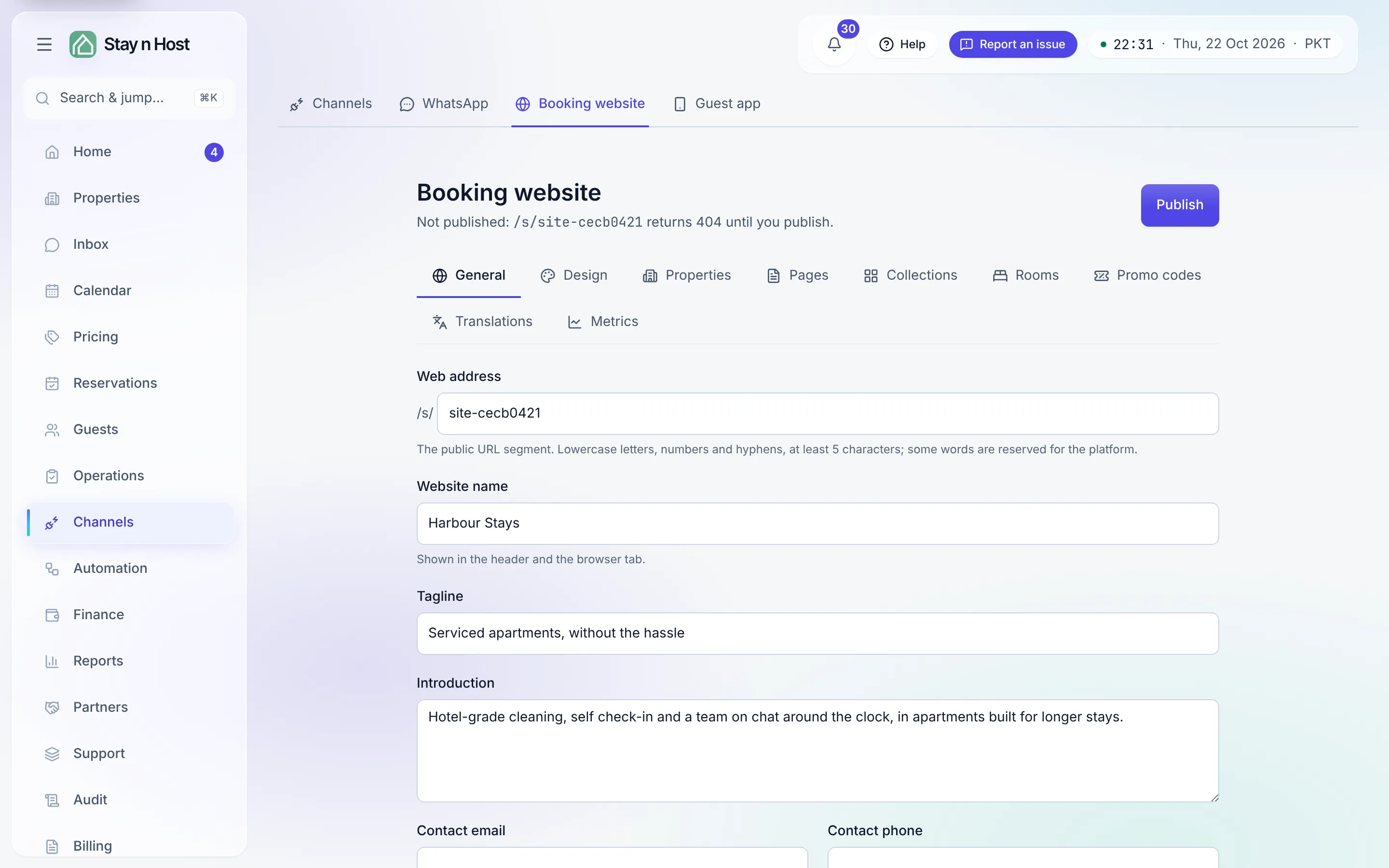Open the Translations sub-tab
This screenshot has width=1389, height=868.
coord(482,322)
